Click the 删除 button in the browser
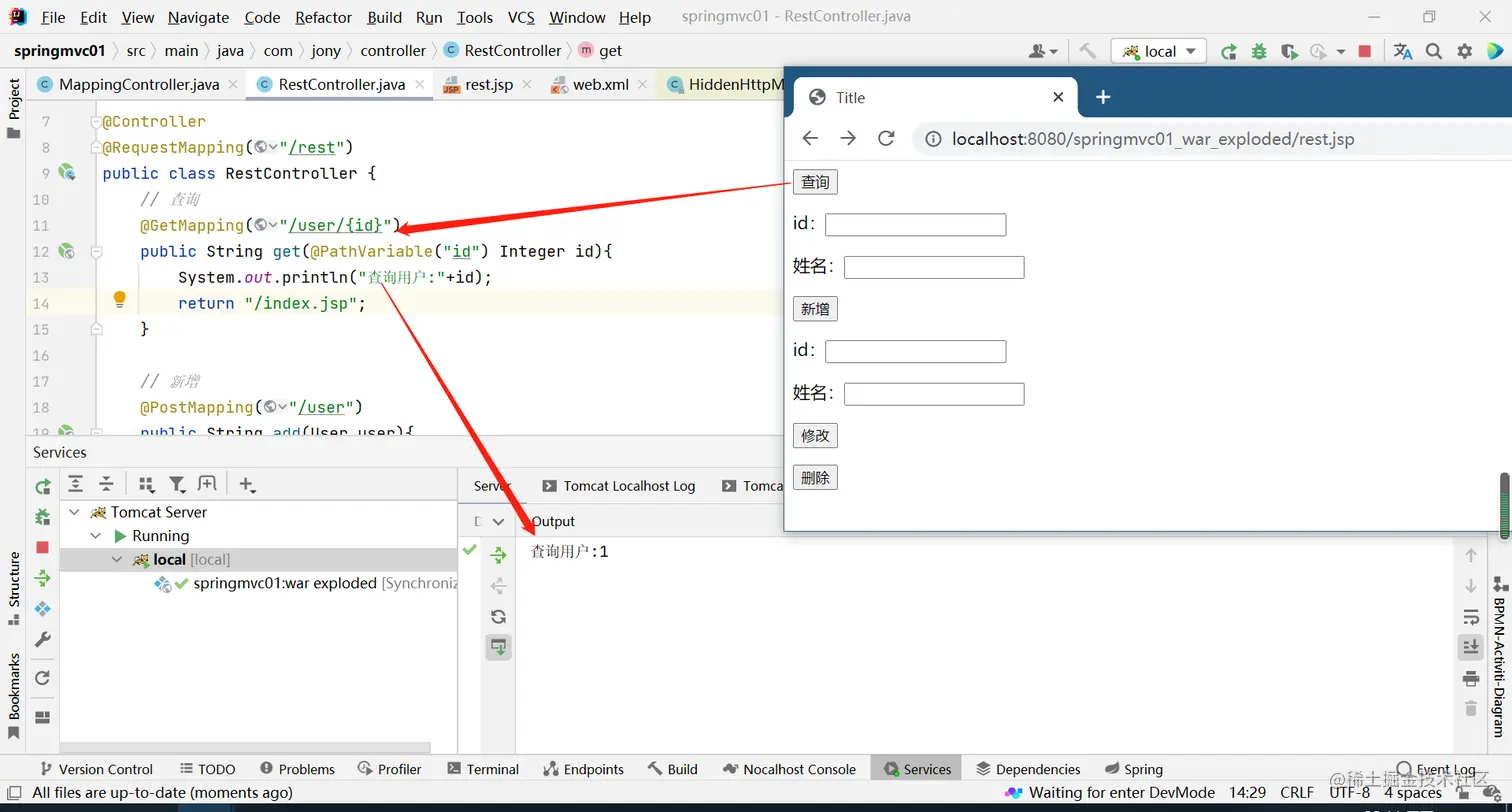Screen dimensions: 1512x812 click(815, 477)
